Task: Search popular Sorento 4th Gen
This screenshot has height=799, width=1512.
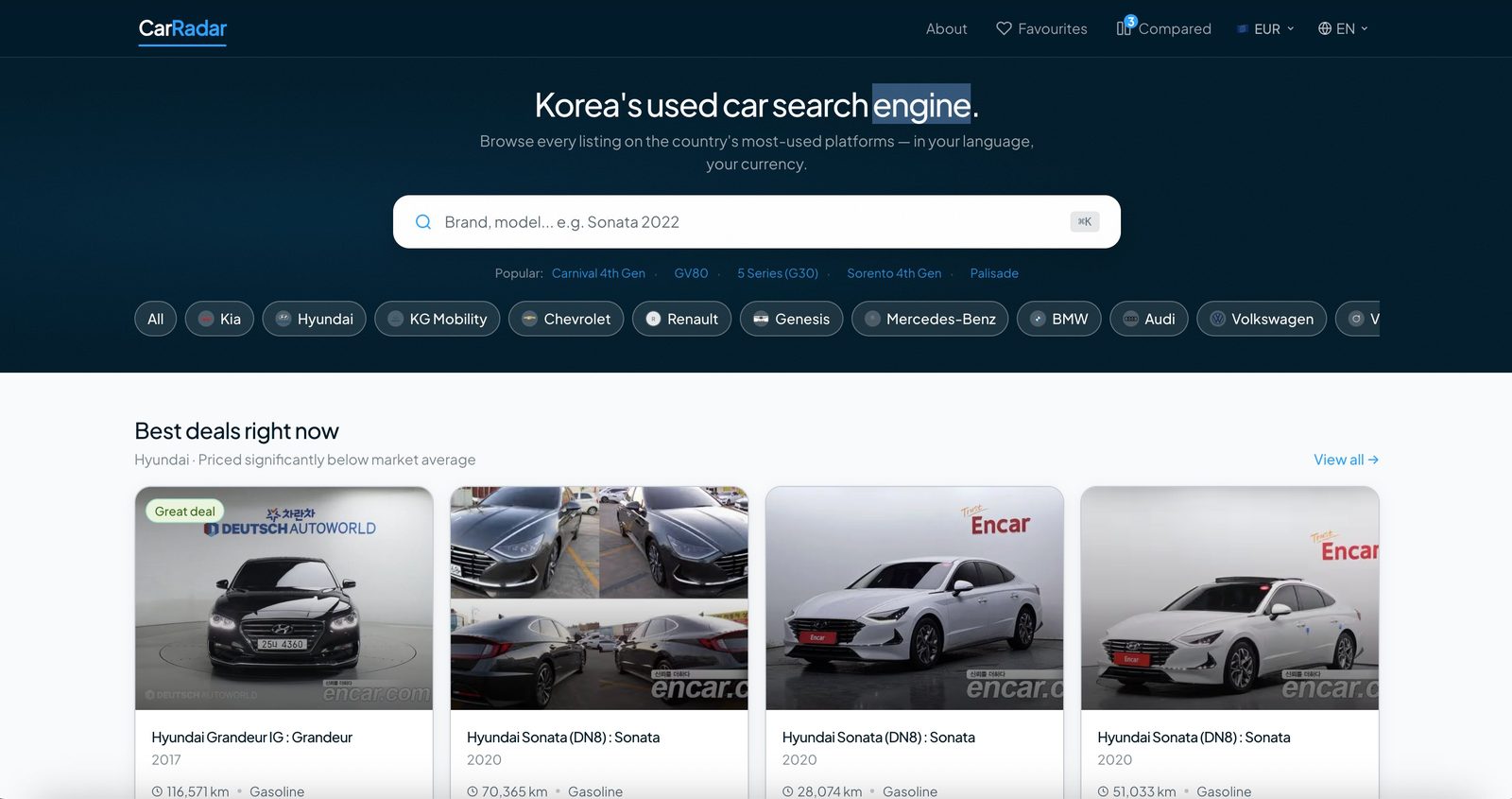Action: tap(894, 273)
